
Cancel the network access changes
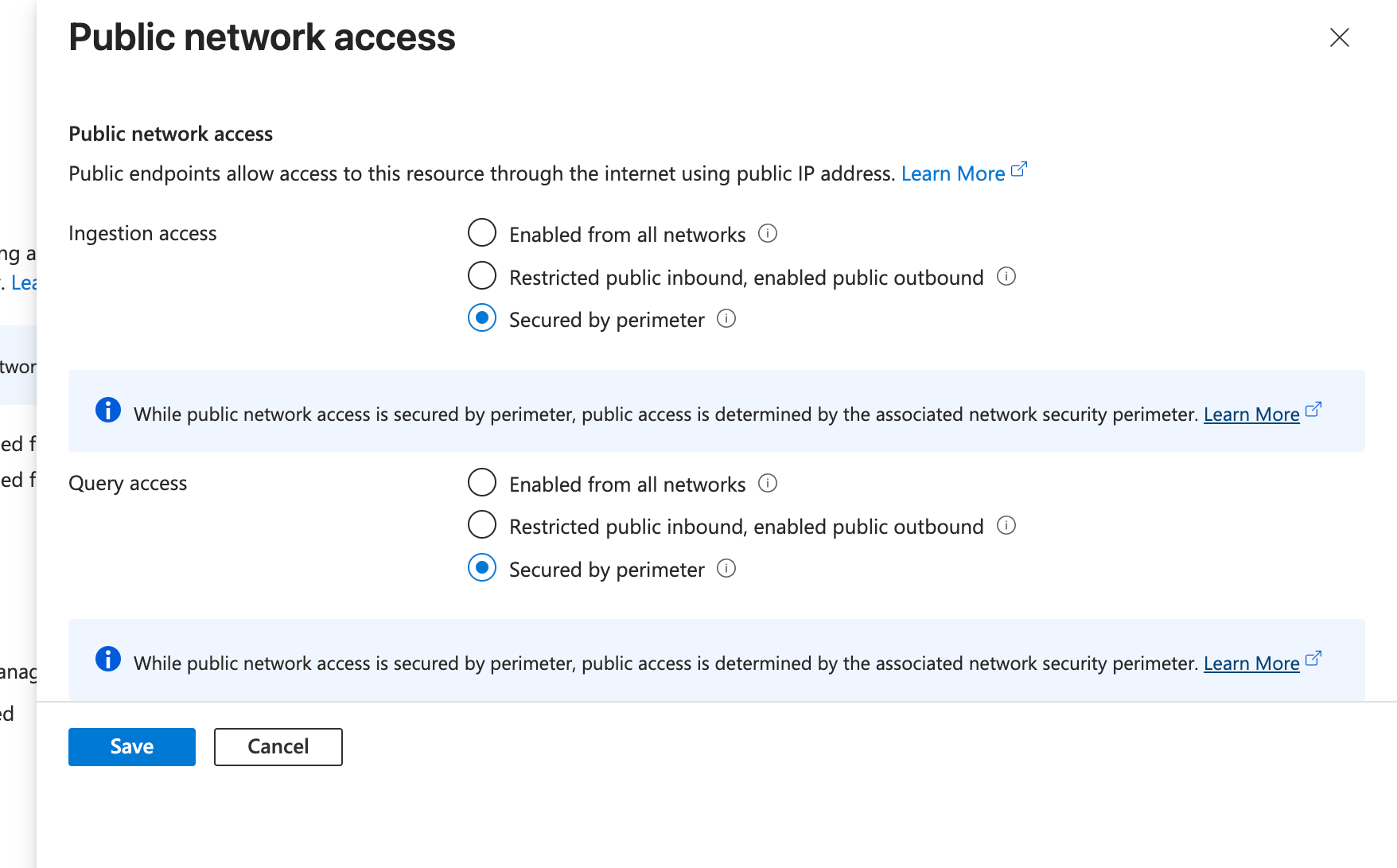tap(278, 747)
